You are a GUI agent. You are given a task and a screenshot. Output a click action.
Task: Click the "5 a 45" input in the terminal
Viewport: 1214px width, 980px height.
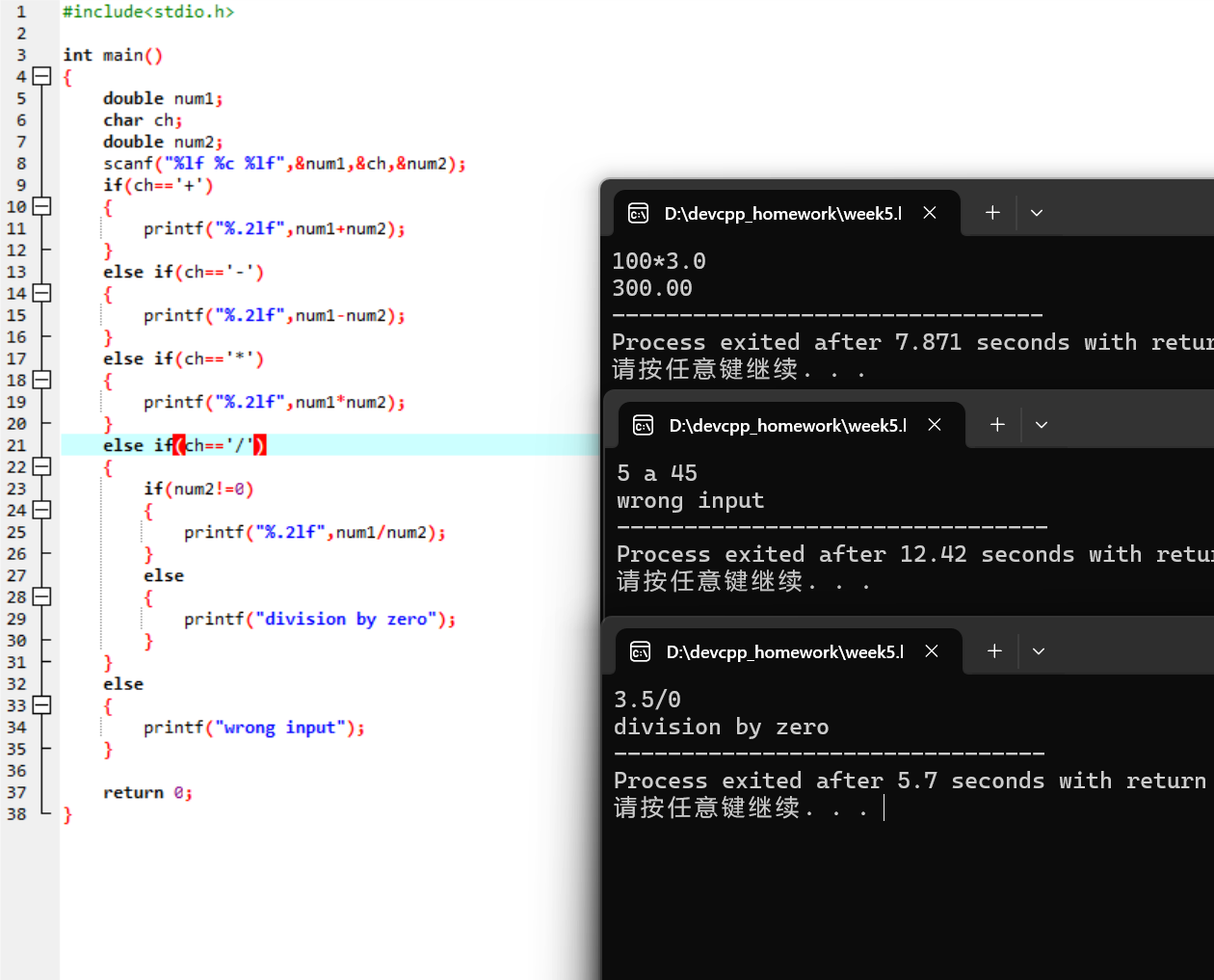point(657,473)
